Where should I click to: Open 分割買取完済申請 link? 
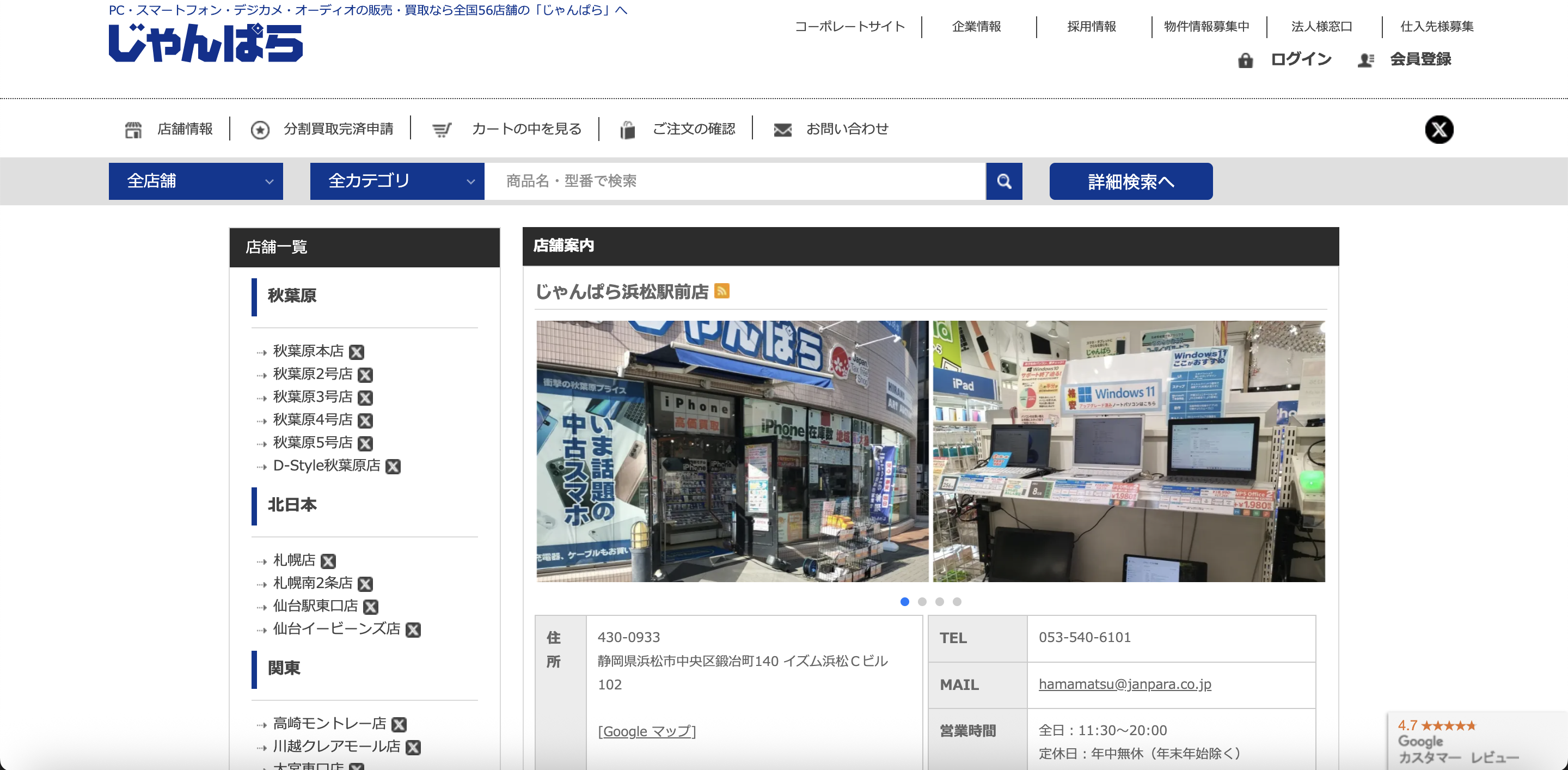click(x=339, y=129)
